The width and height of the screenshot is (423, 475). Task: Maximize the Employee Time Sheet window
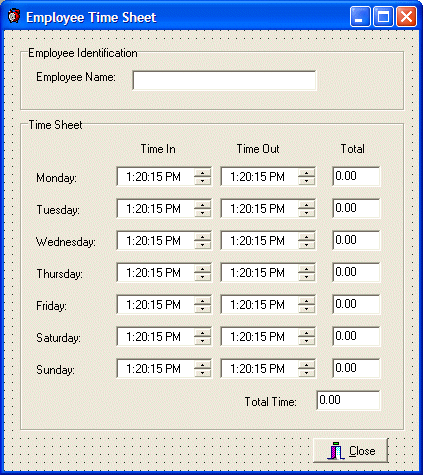383,16
